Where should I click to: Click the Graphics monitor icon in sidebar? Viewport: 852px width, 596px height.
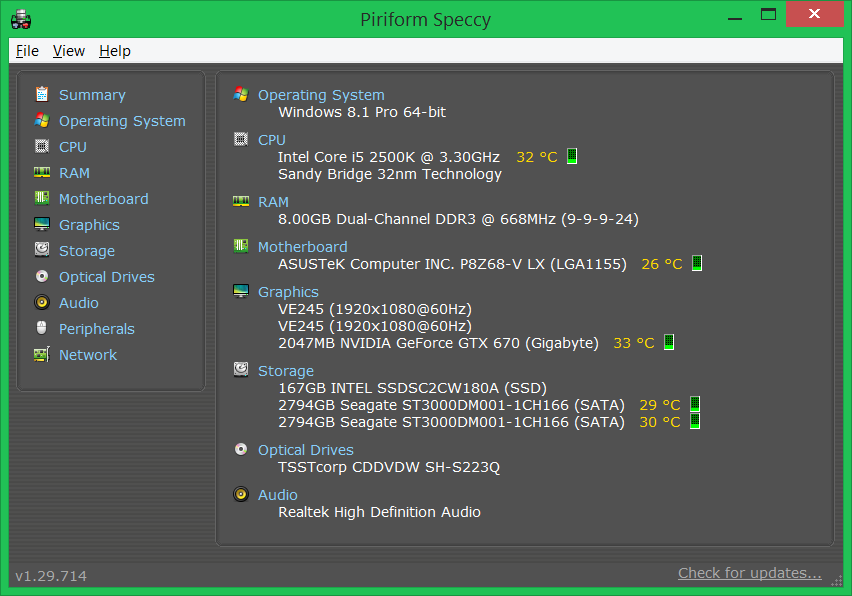(x=42, y=224)
